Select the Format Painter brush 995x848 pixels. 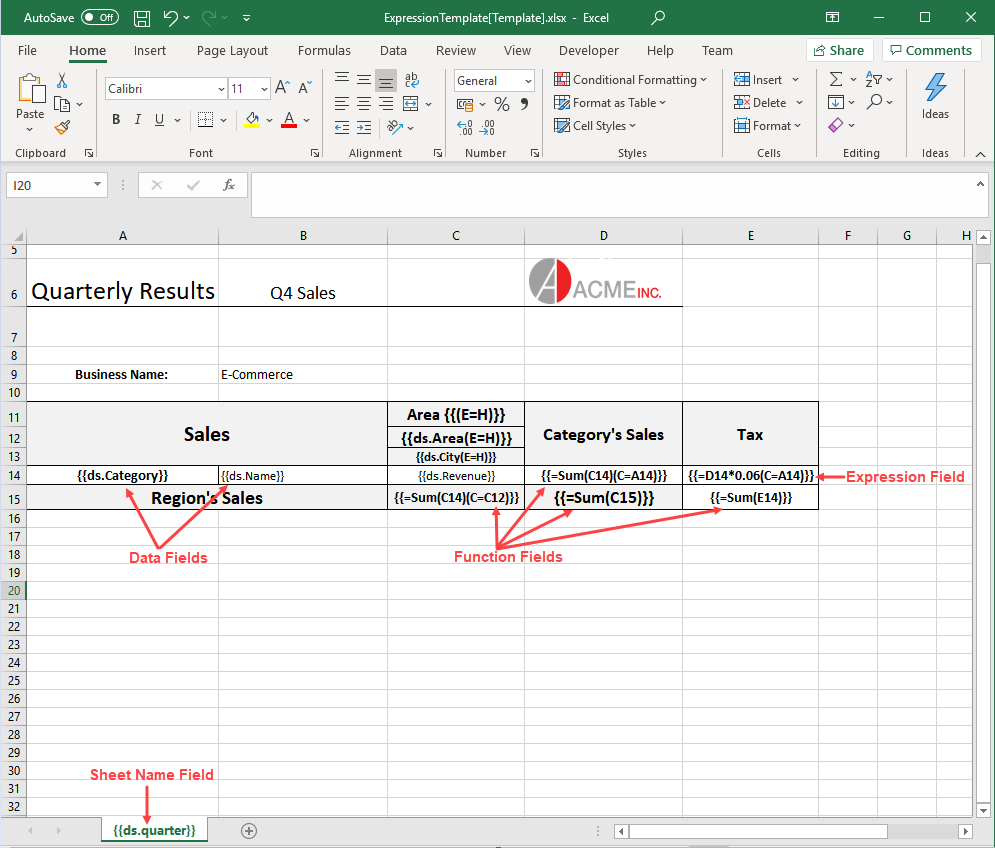[x=62, y=128]
